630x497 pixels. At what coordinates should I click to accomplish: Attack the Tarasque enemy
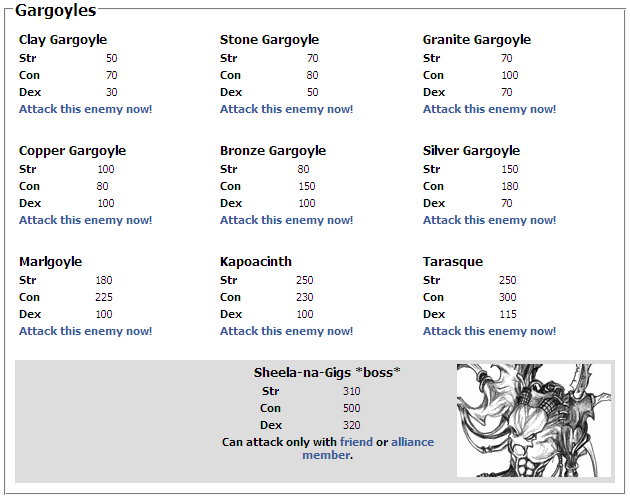coord(489,331)
